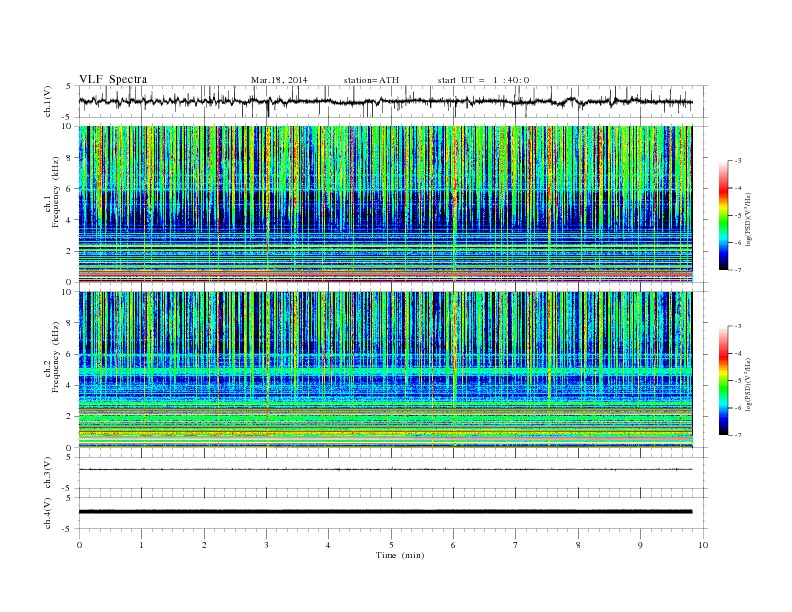This screenshot has height=612, width=792.
Task: Click the ch.2 "Frequency (kHz)" axis label
Action: click(x=56, y=357)
